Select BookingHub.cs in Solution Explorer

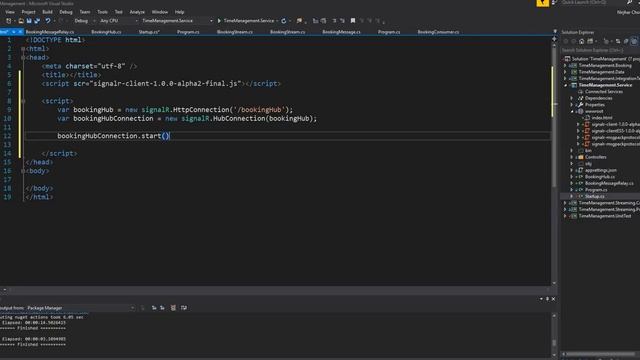click(x=600, y=177)
